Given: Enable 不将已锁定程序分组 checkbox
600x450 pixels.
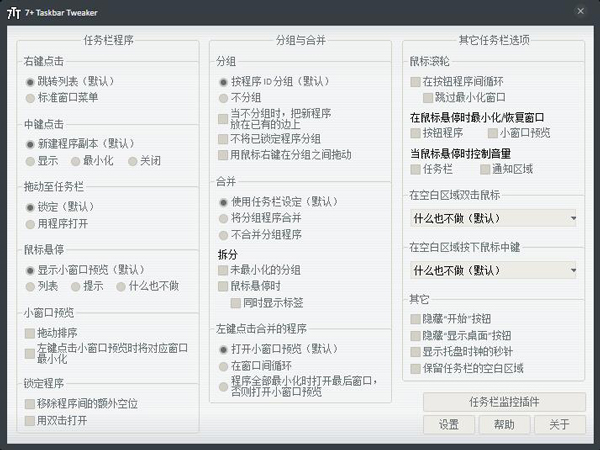Looking at the screenshot, I should click(223, 139).
